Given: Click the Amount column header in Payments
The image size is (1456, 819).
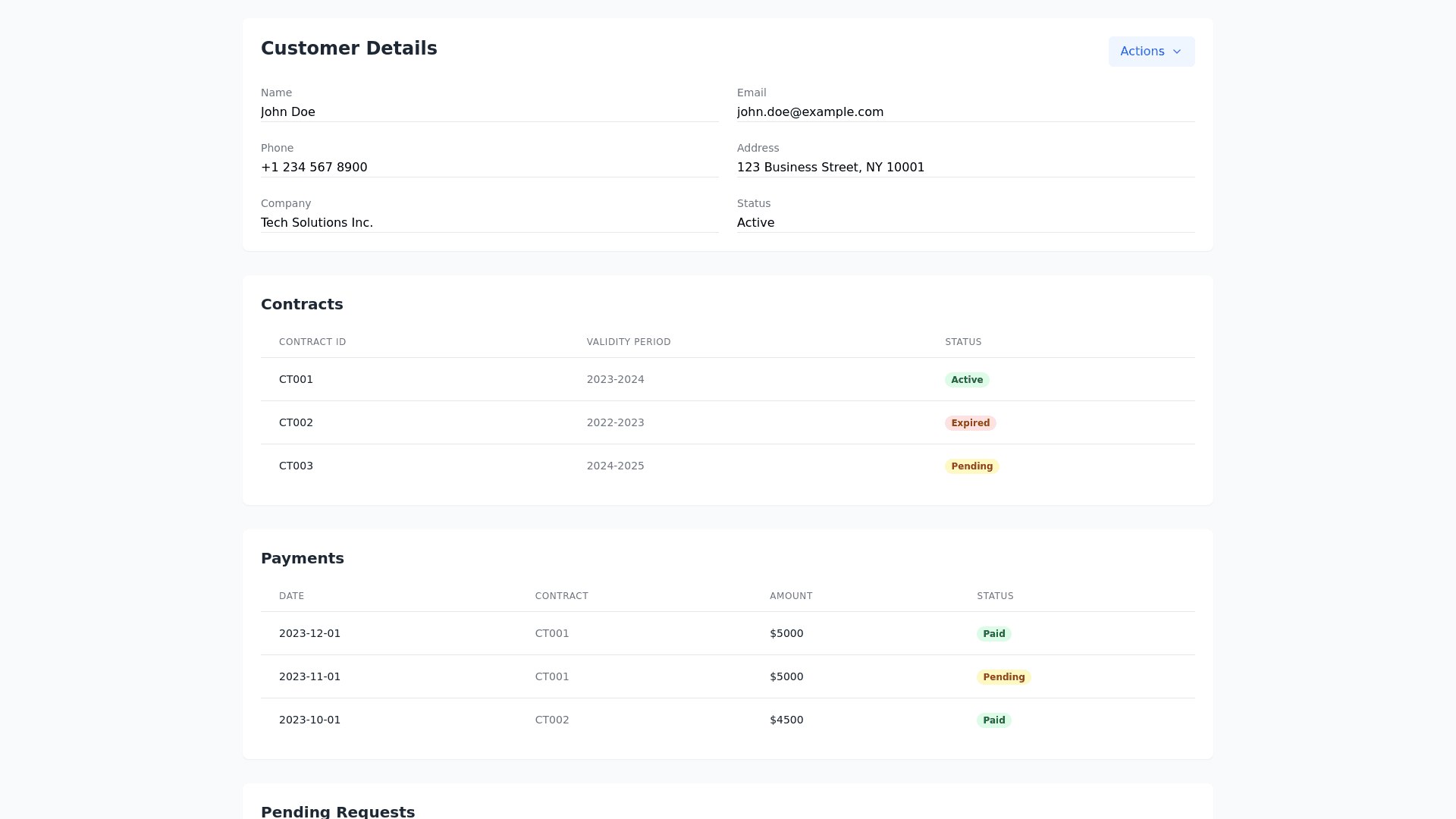Looking at the screenshot, I should click(791, 596).
